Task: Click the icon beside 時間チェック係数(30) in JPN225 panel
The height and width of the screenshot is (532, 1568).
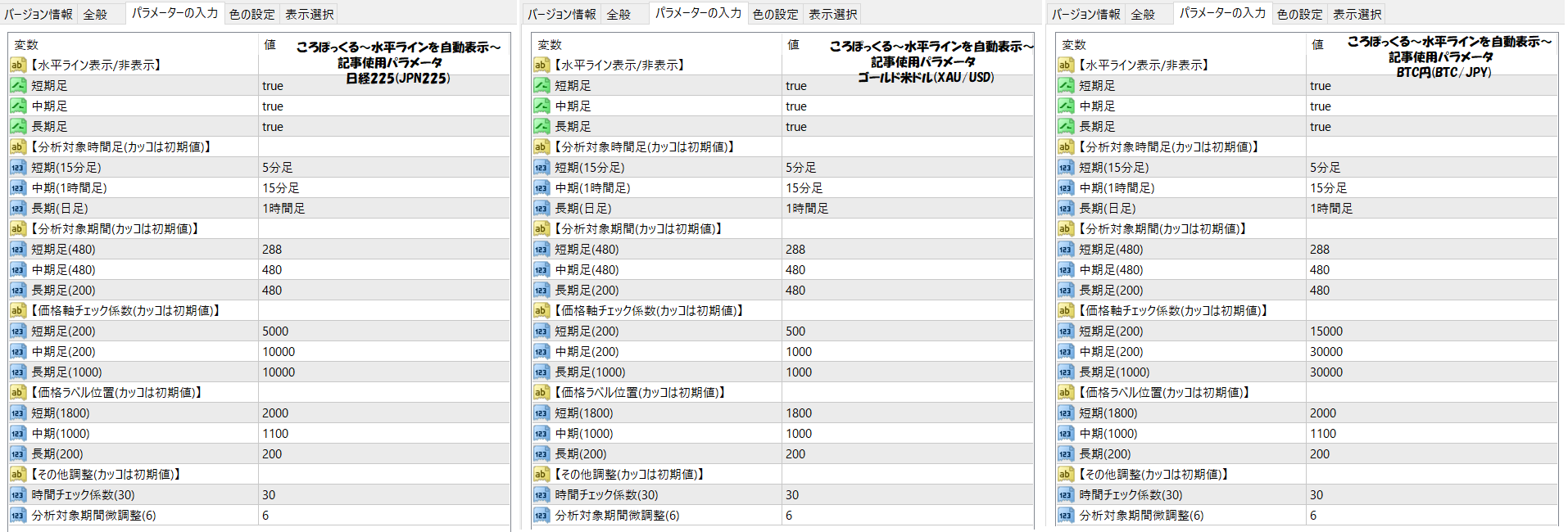Action: point(18,494)
